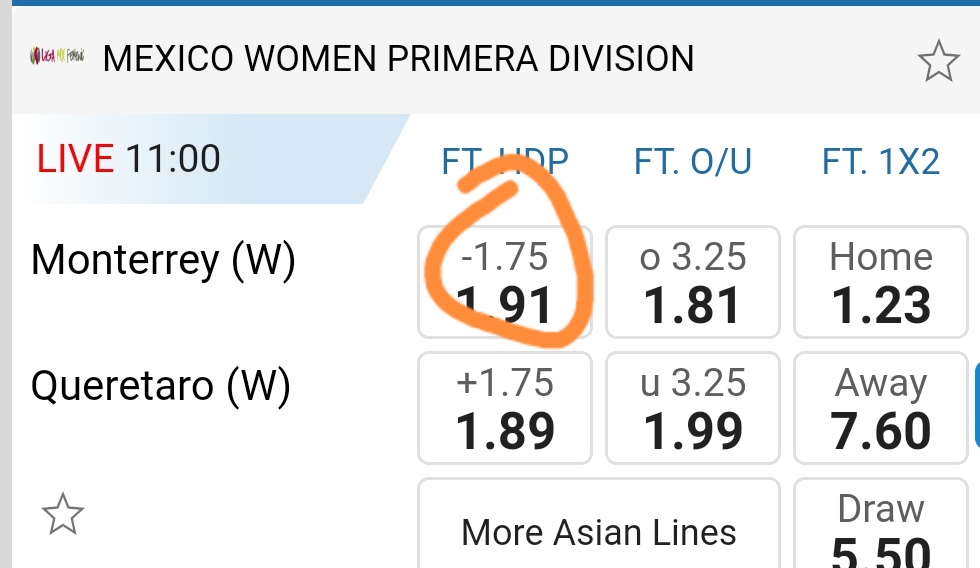Select the FT. HDP market column
Screen dimensions: 980x568
505,161
